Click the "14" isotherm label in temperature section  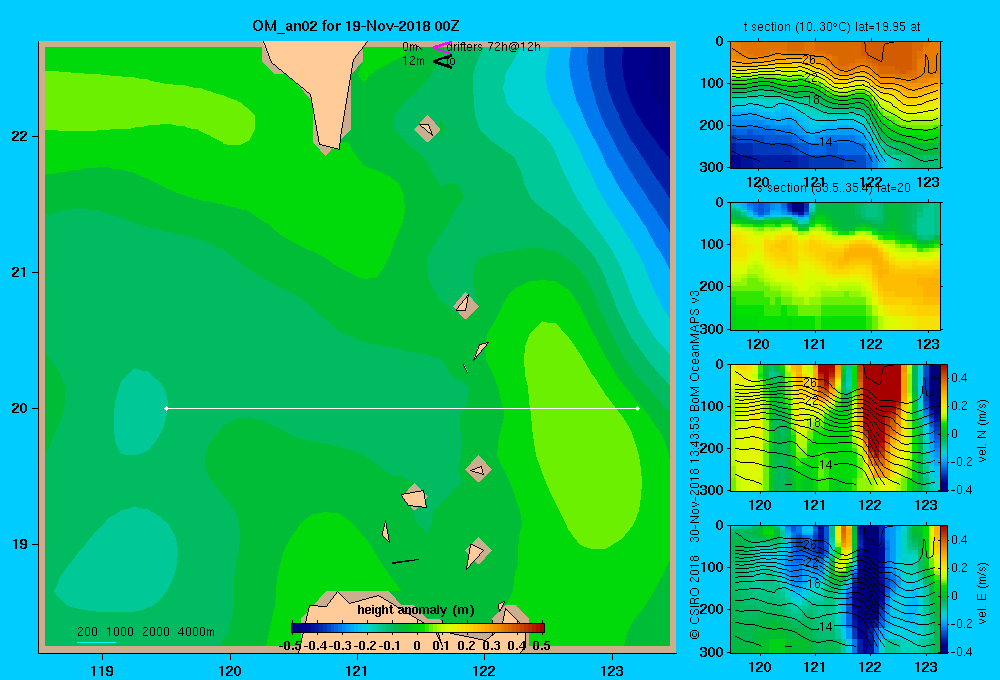click(825, 142)
